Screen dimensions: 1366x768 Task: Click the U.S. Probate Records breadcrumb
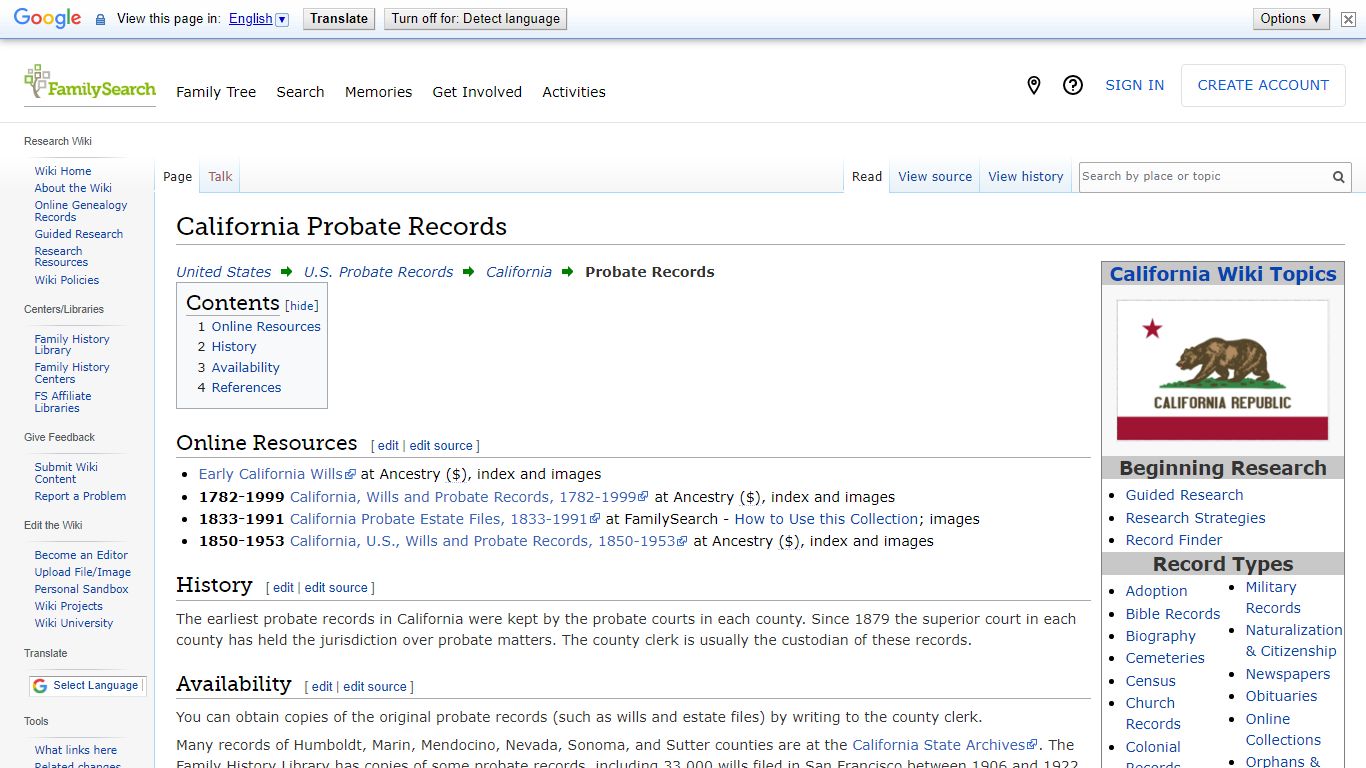379,272
